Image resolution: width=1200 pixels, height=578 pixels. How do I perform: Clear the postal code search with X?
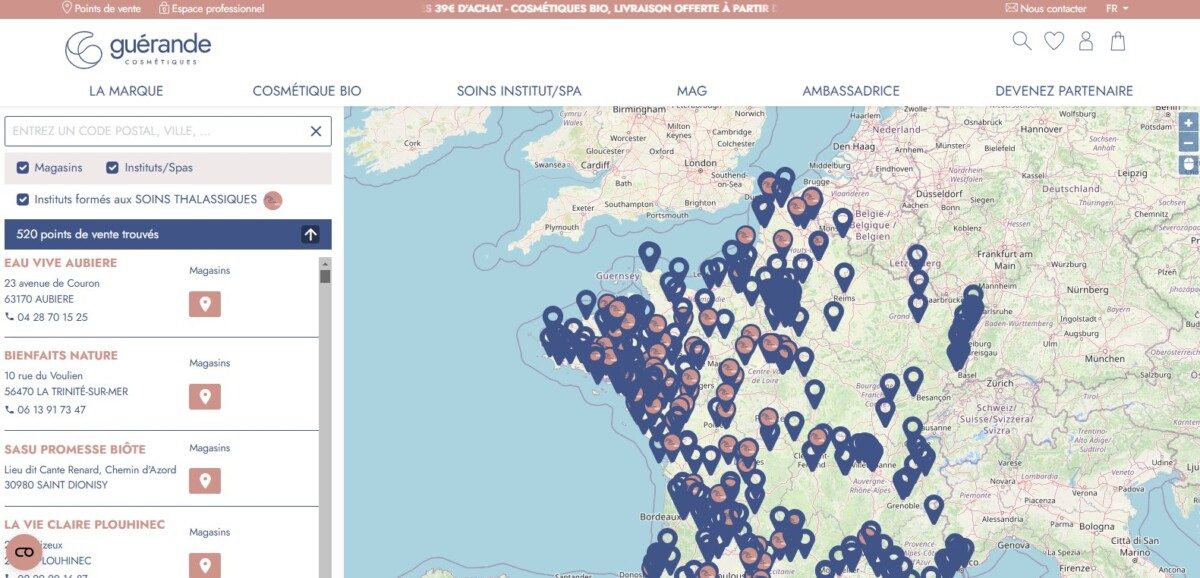tap(316, 131)
